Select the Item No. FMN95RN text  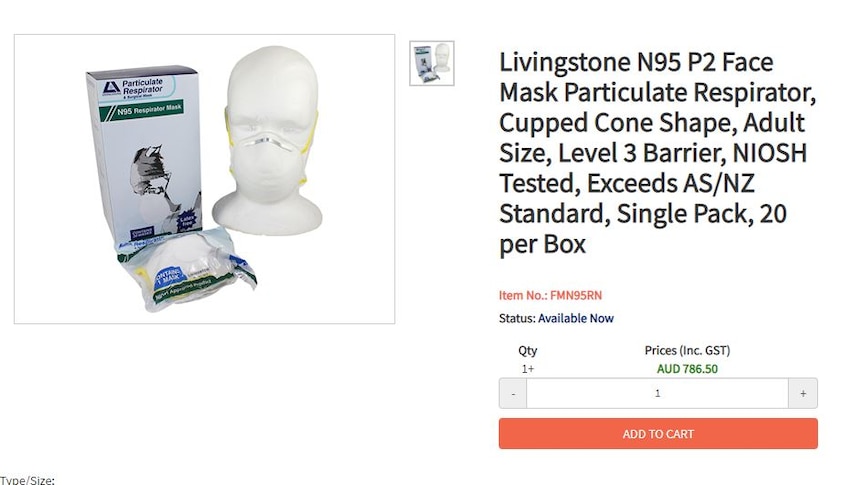coord(550,295)
